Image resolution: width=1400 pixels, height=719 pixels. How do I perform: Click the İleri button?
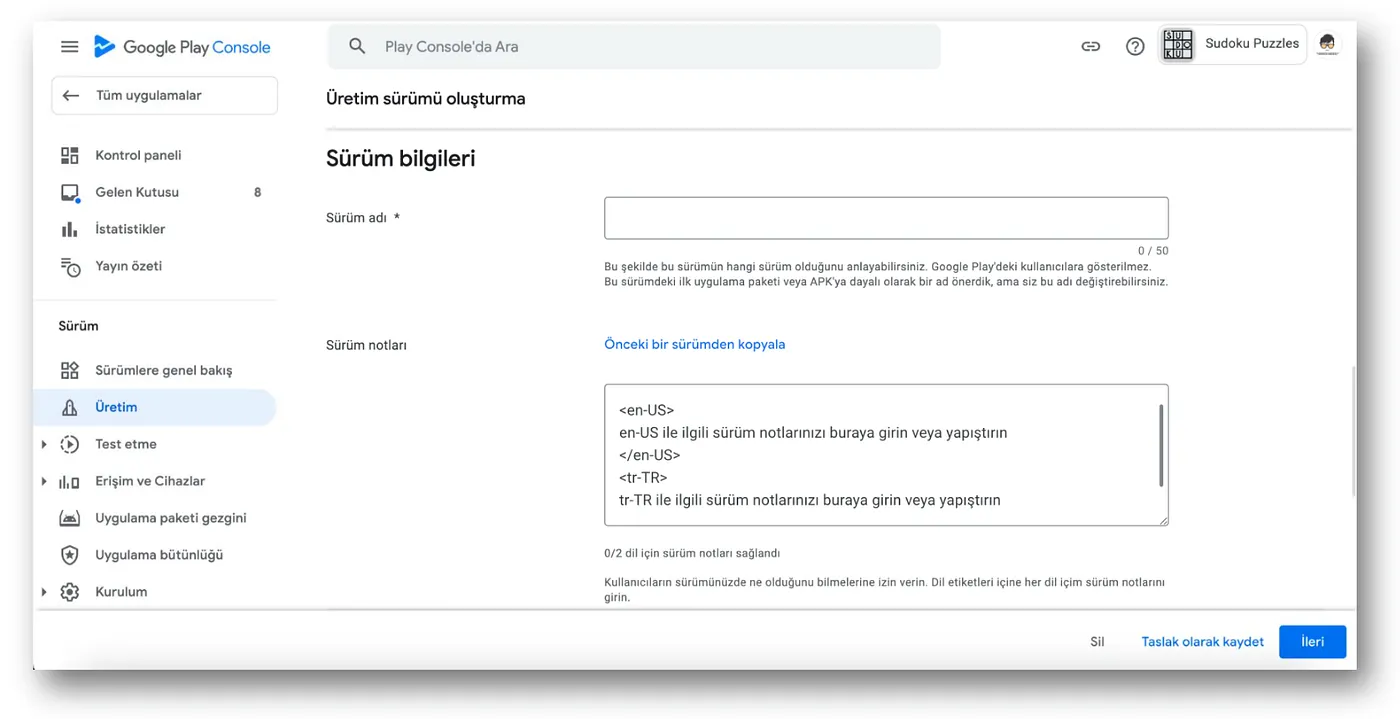[x=1312, y=641]
